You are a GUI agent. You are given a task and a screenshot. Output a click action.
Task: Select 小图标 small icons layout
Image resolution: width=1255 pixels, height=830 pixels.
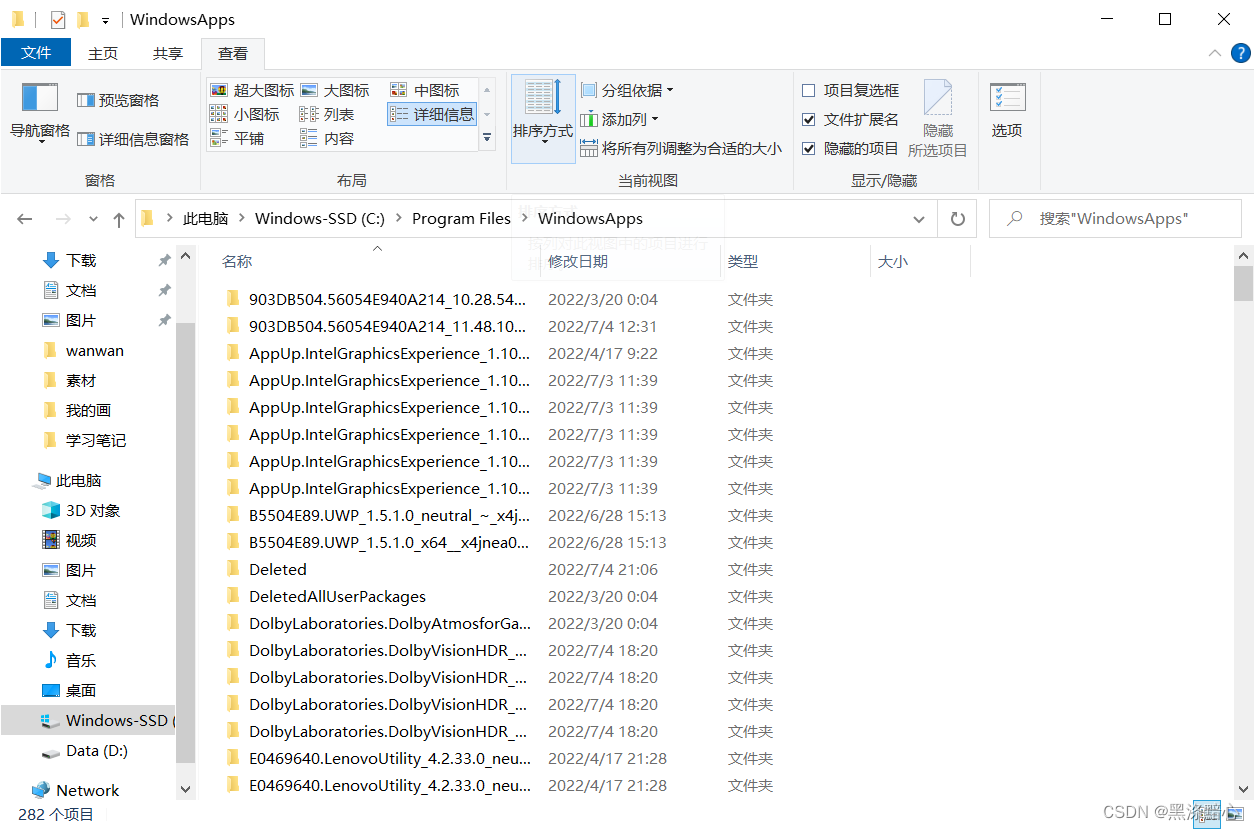[x=245, y=114]
